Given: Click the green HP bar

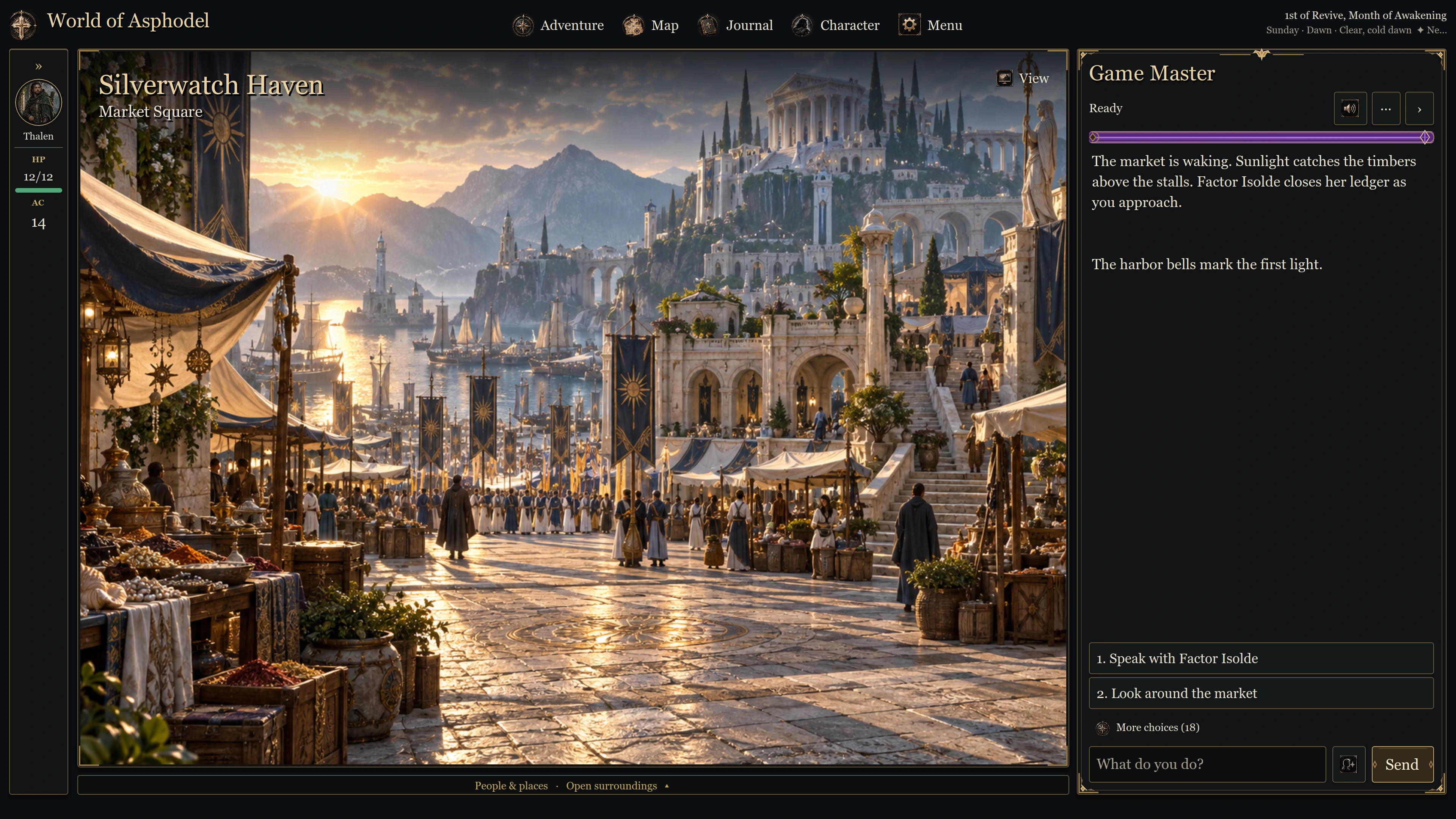Looking at the screenshot, I should [x=38, y=190].
